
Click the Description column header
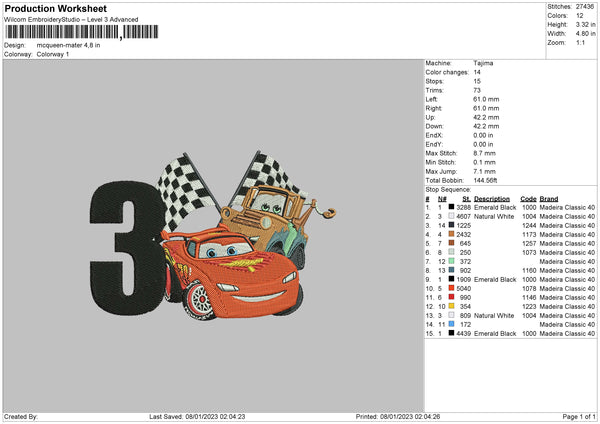[x=492, y=199]
